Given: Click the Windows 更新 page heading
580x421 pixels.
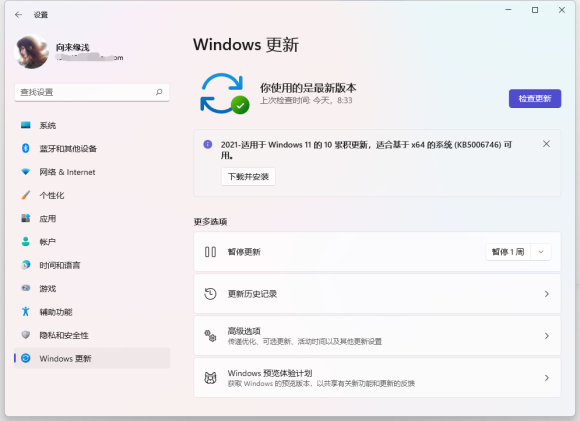Looking at the screenshot, I should 246,45.
